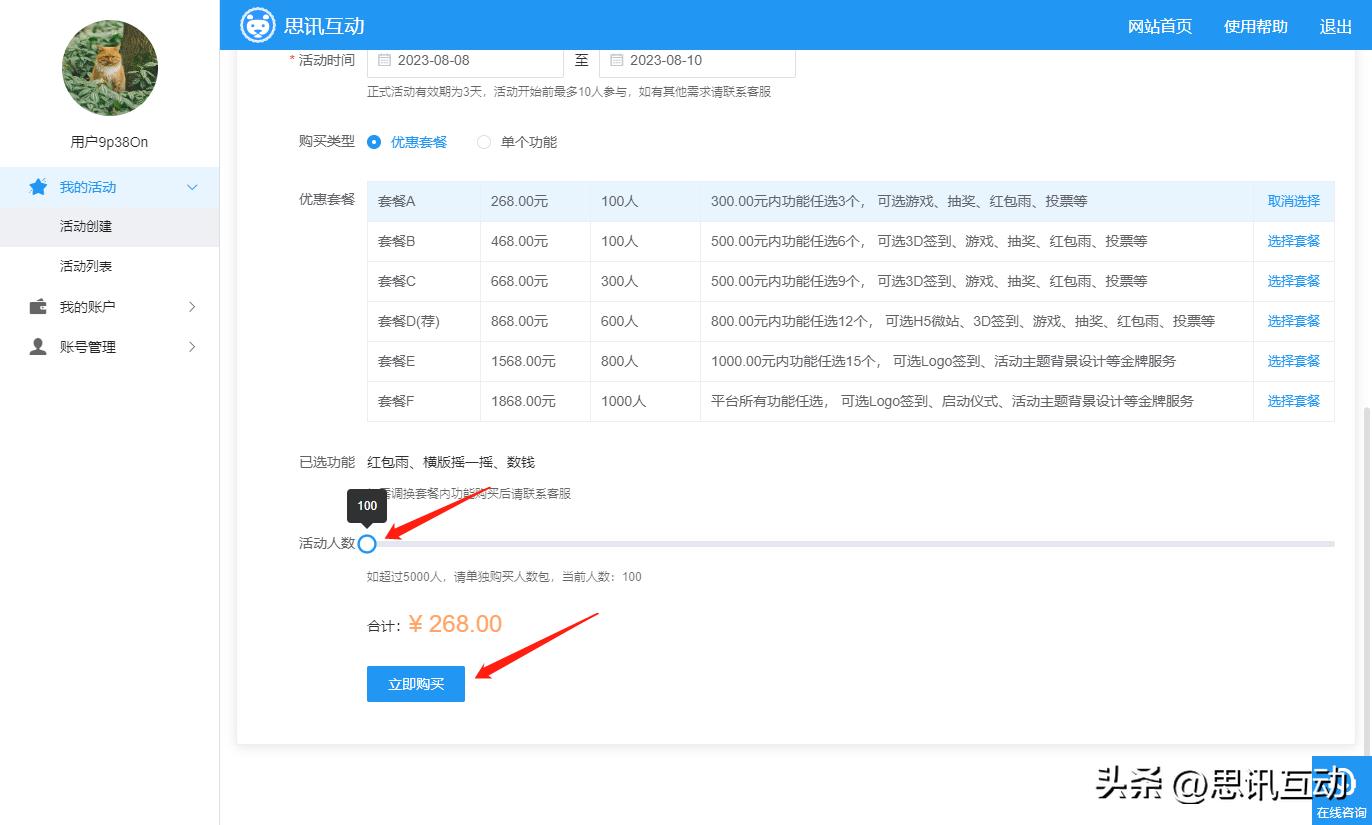The image size is (1372, 825).
Task: Click the 思讯互动 panda logo
Action: pos(258,25)
